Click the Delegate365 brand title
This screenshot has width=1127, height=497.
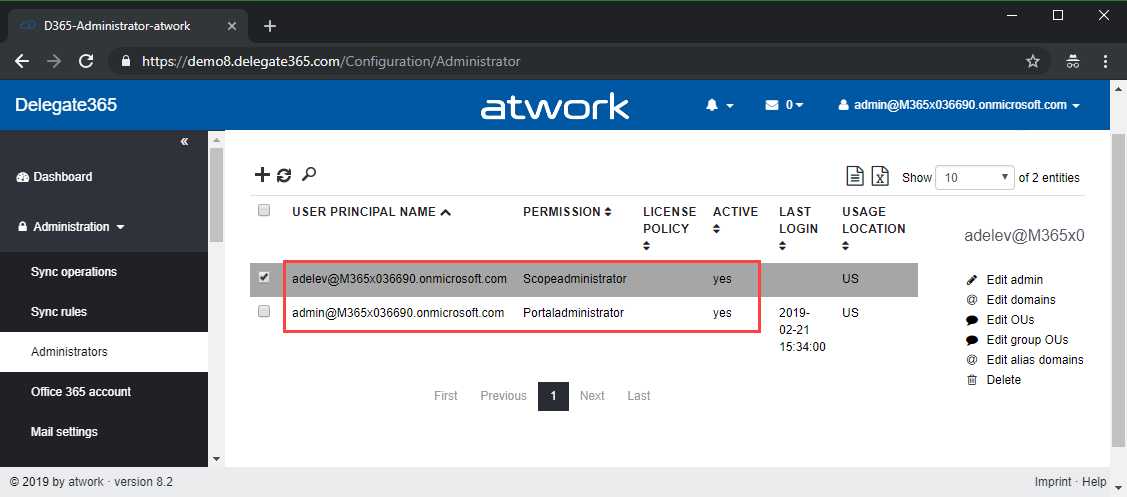coord(65,105)
